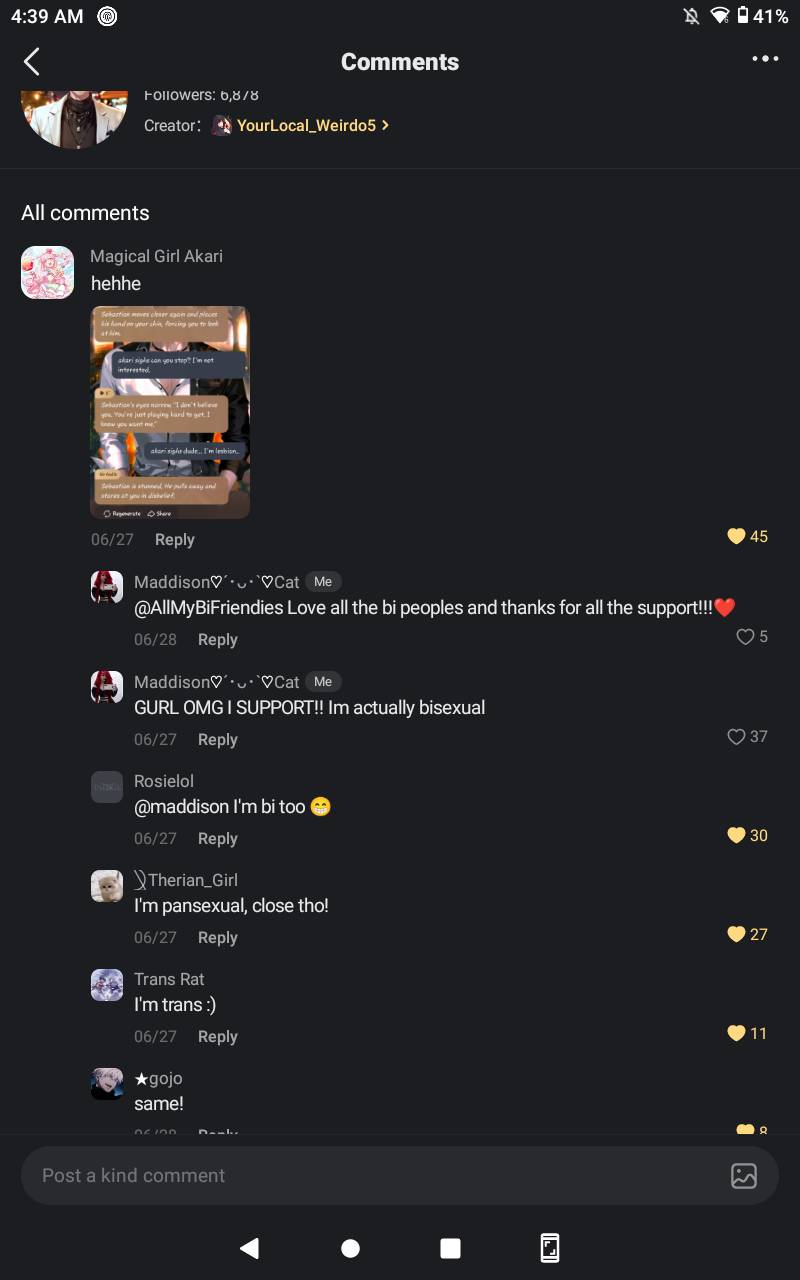Tap Therian_Girl's cat avatar

(x=107, y=886)
